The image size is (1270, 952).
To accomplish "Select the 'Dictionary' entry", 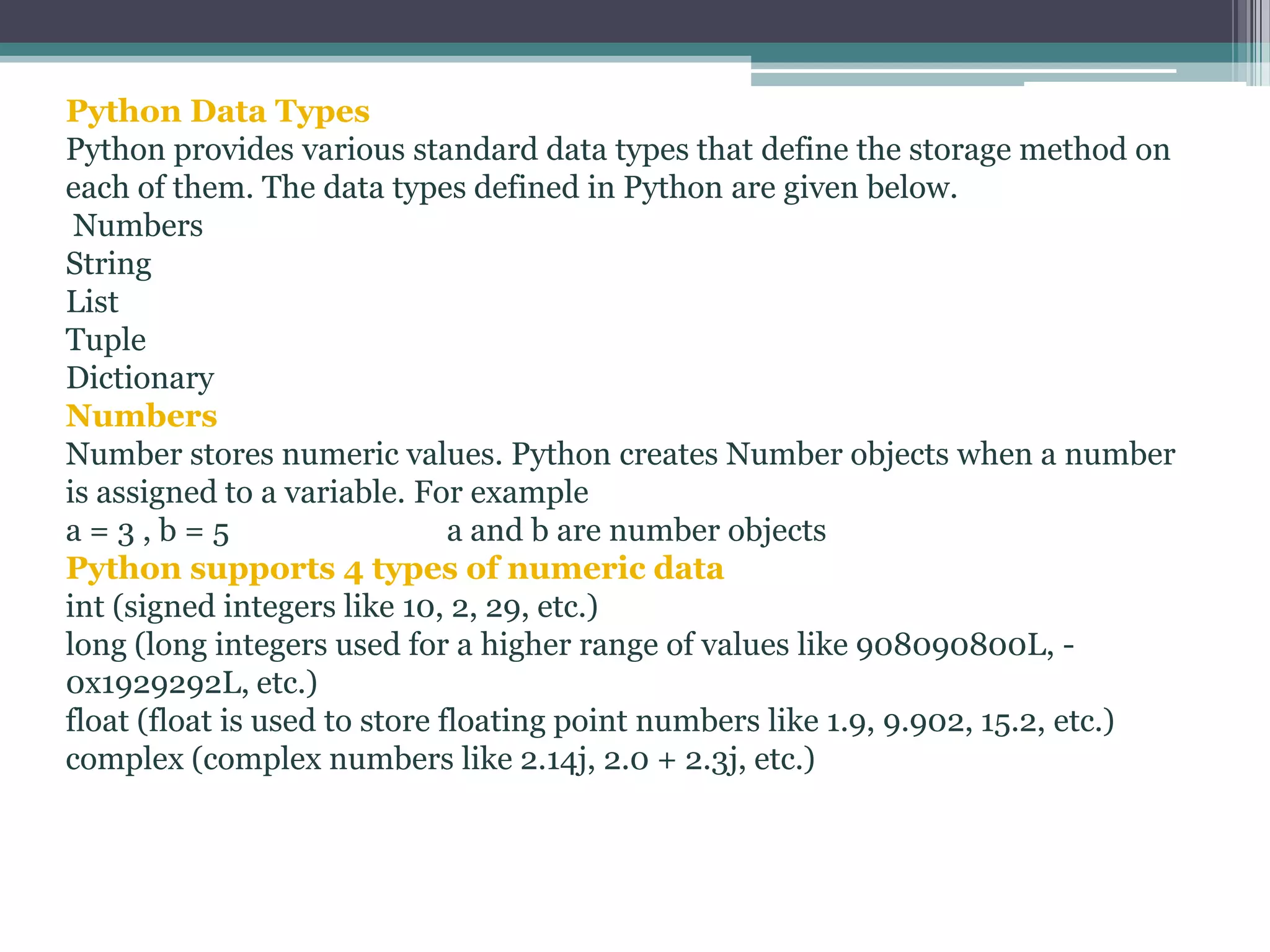I will [140, 379].
